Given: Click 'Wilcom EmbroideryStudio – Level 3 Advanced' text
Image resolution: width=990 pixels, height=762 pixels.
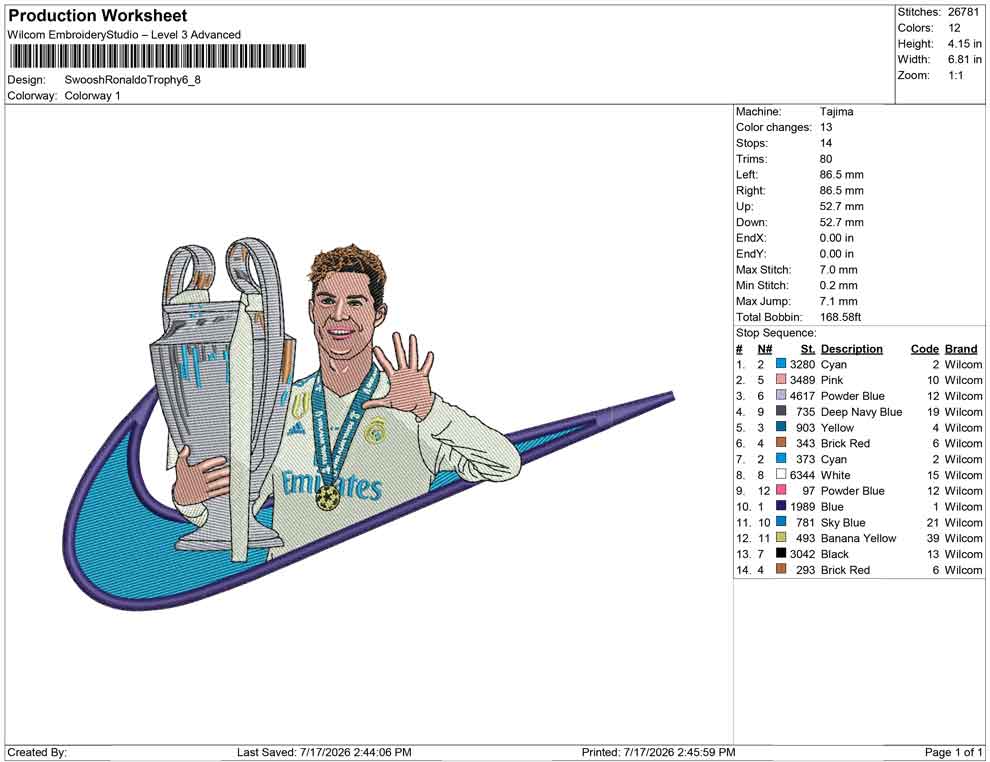Looking at the screenshot, I should tap(124, 35).
